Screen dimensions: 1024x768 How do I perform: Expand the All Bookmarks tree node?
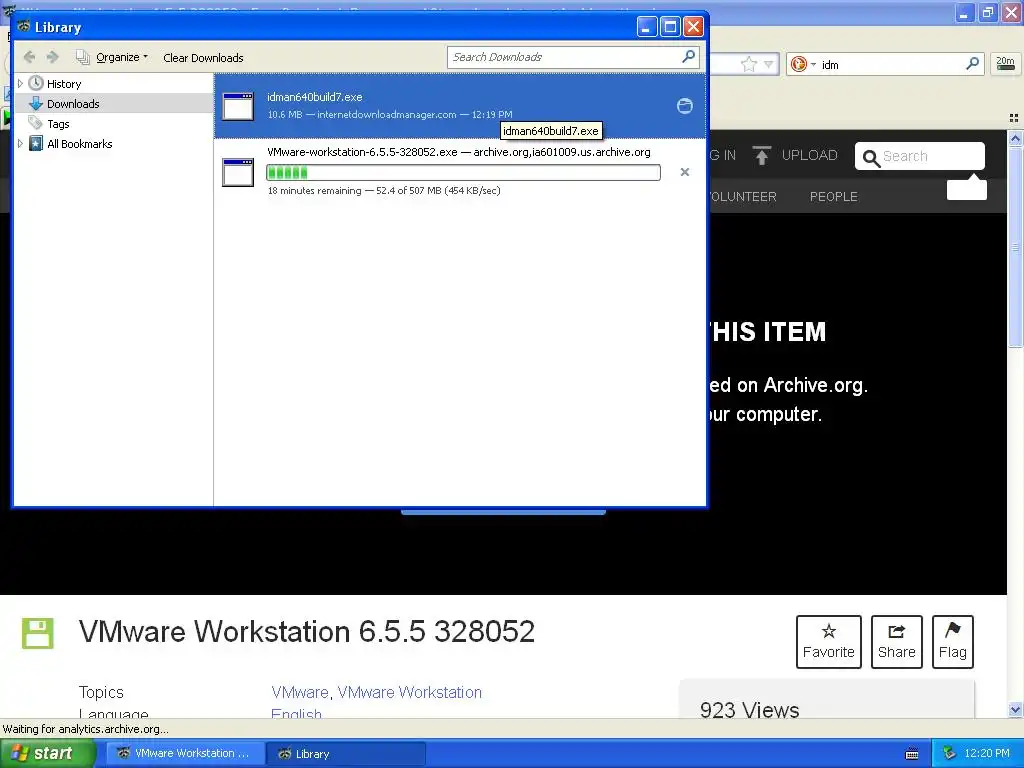point(20,144)
